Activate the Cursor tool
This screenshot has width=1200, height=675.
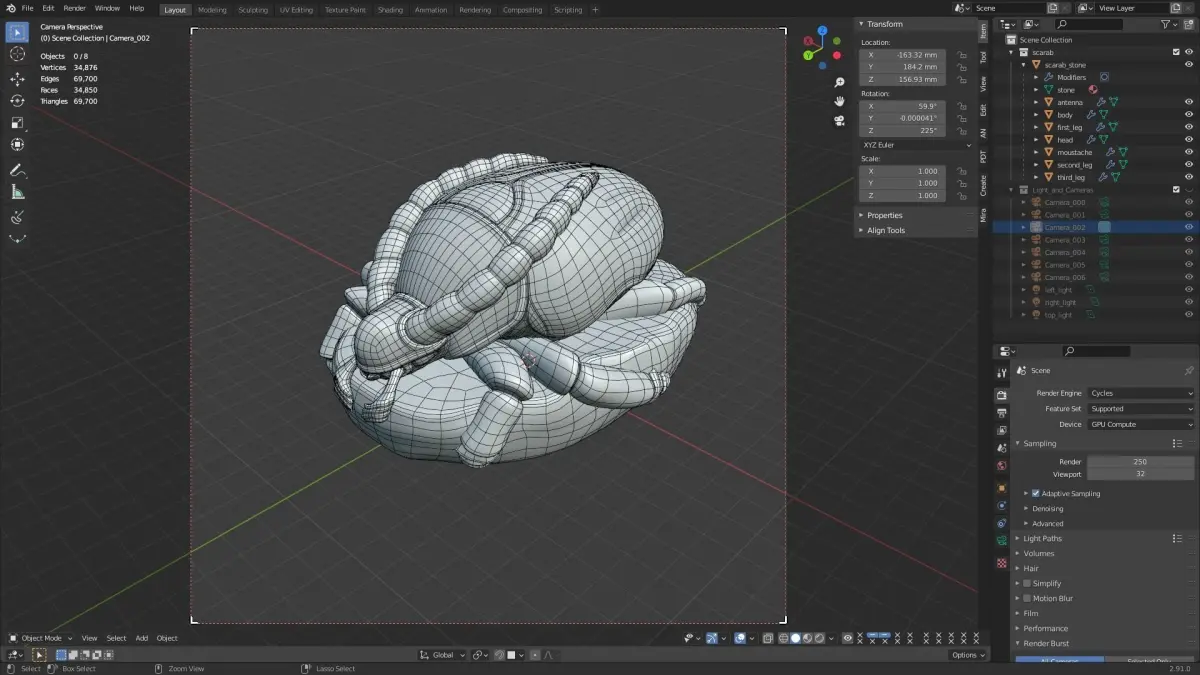point(17,54)
